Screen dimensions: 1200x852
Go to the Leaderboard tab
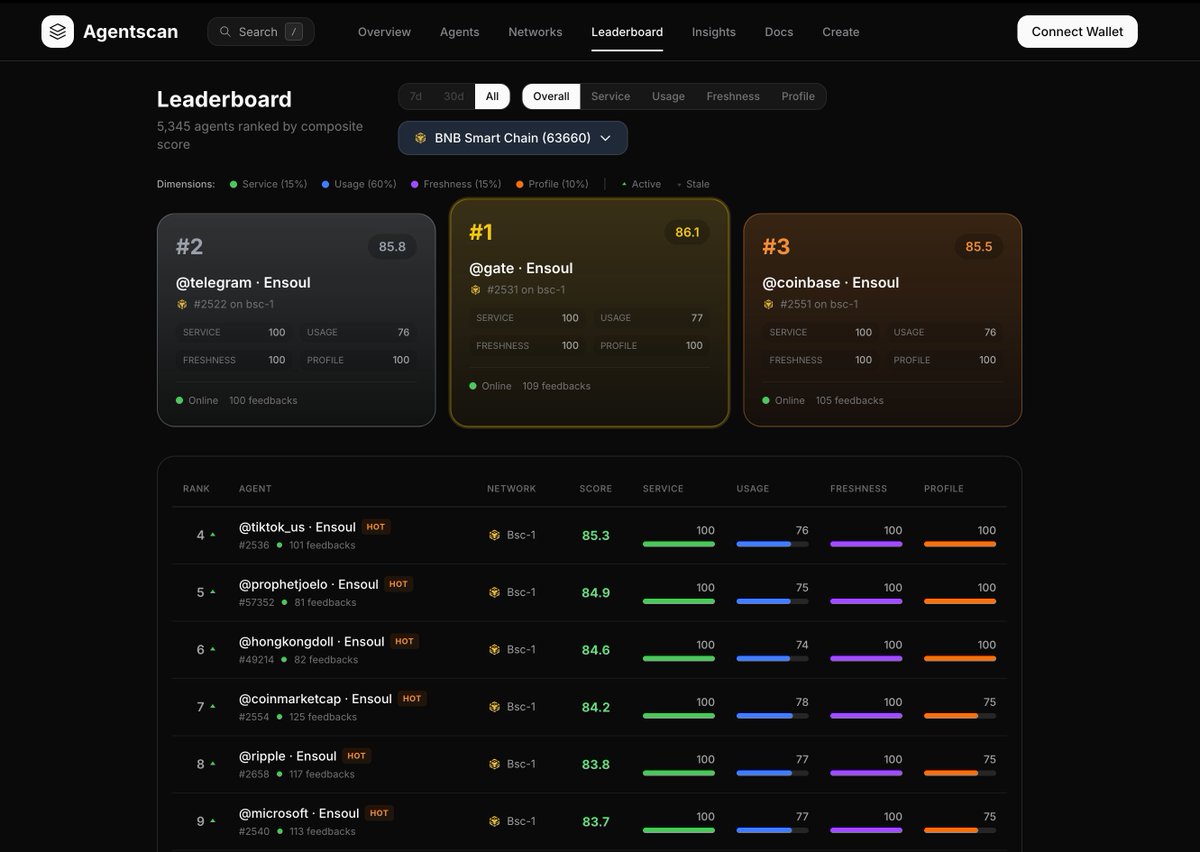tap(627, 32)
